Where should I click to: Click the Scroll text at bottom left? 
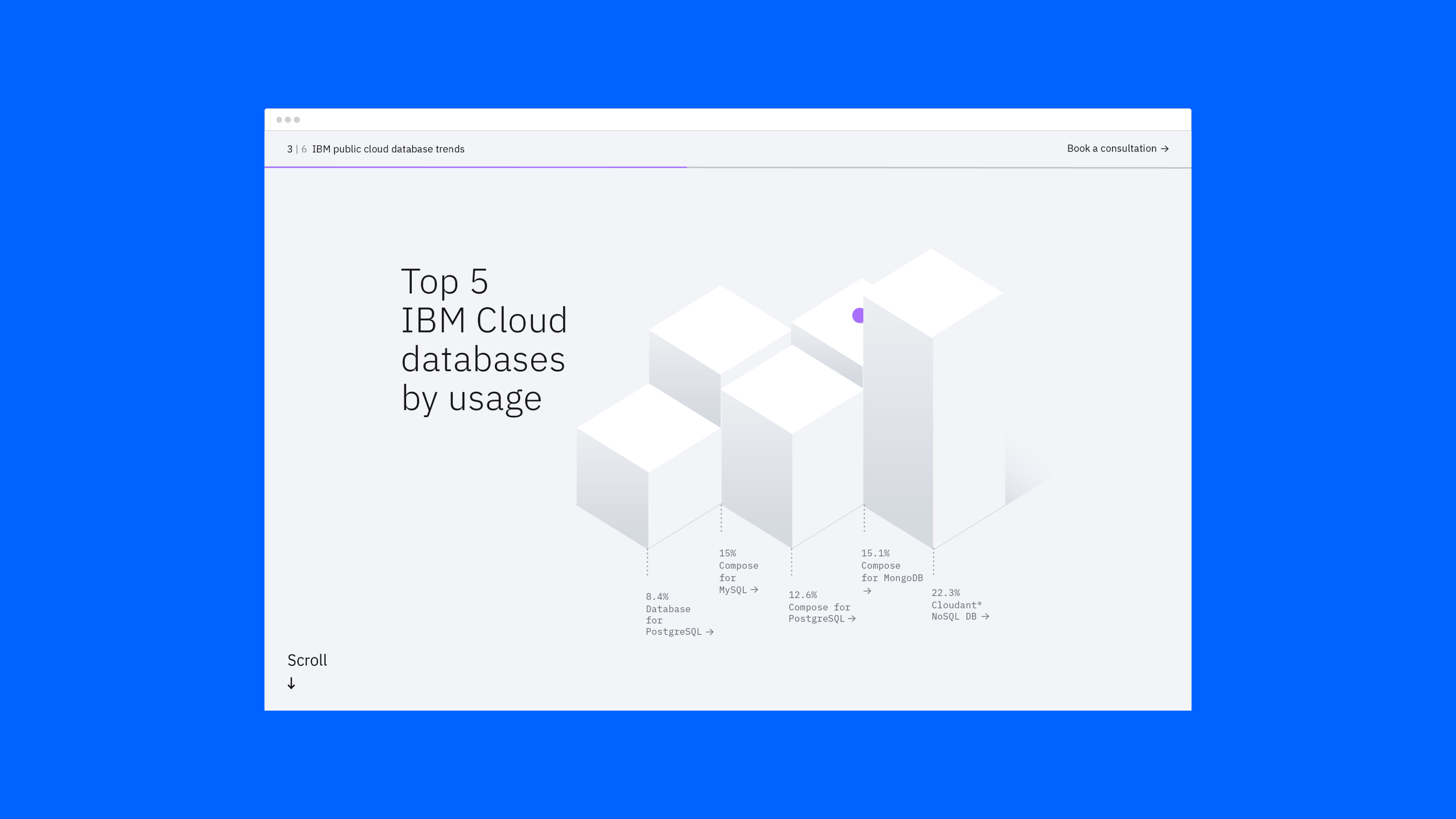pyautogui.click(x=307, y=661)
